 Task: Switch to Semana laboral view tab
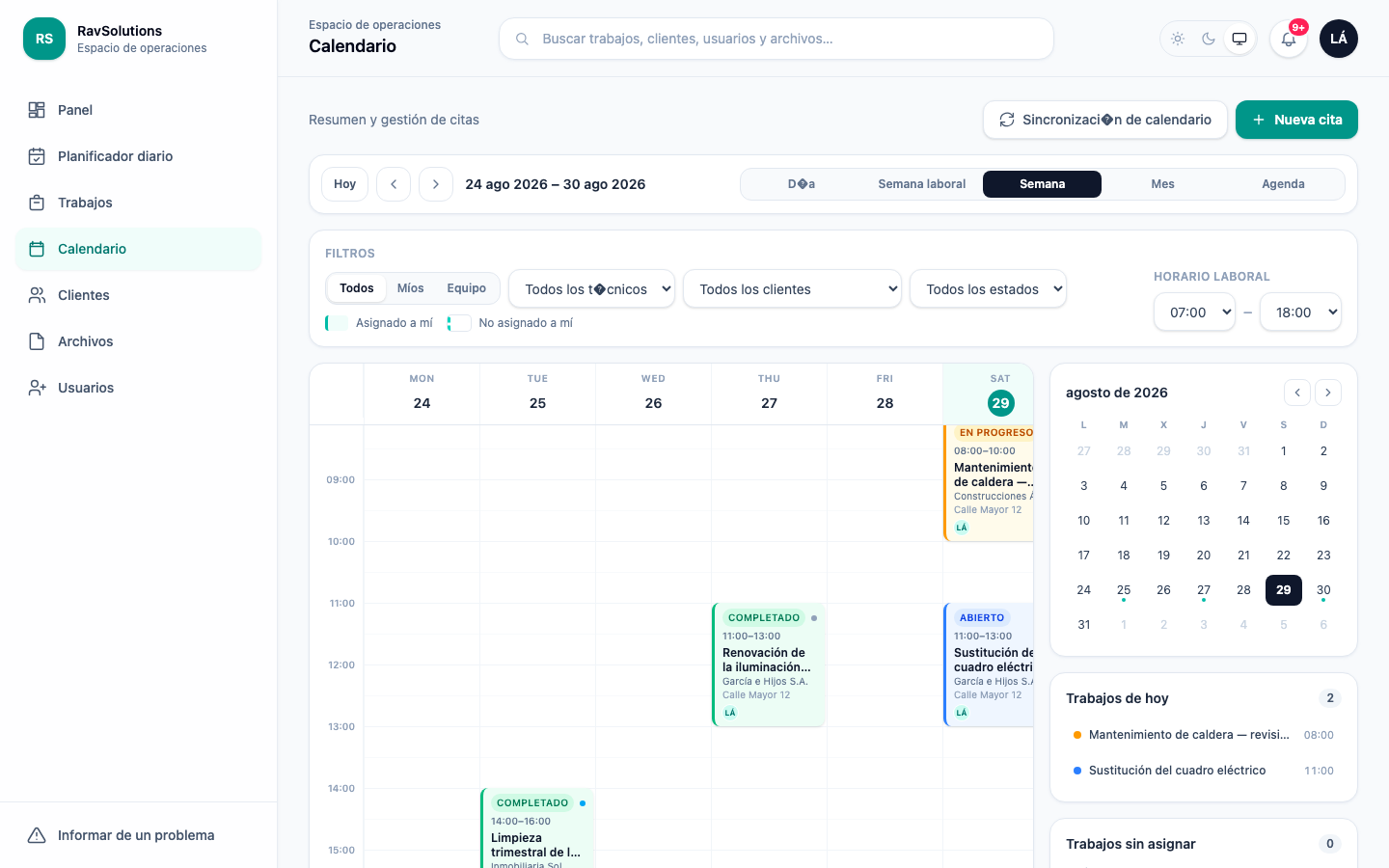point(922,184)
